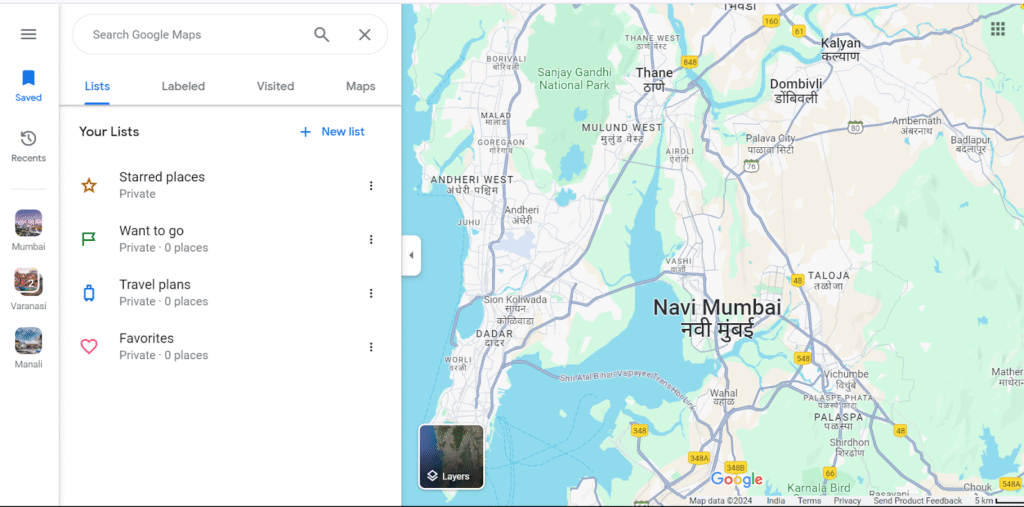Open the Layers map type thumbnail
The image size is (1024, 507).
tap(451, 457)
